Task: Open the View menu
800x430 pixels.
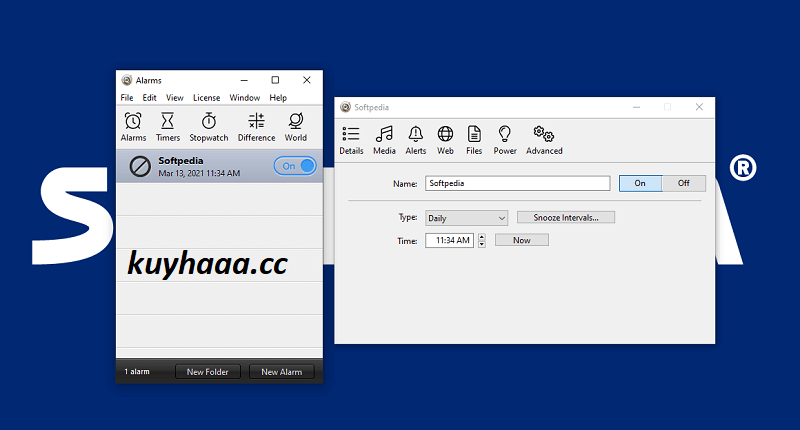Action: click(174, 97)
